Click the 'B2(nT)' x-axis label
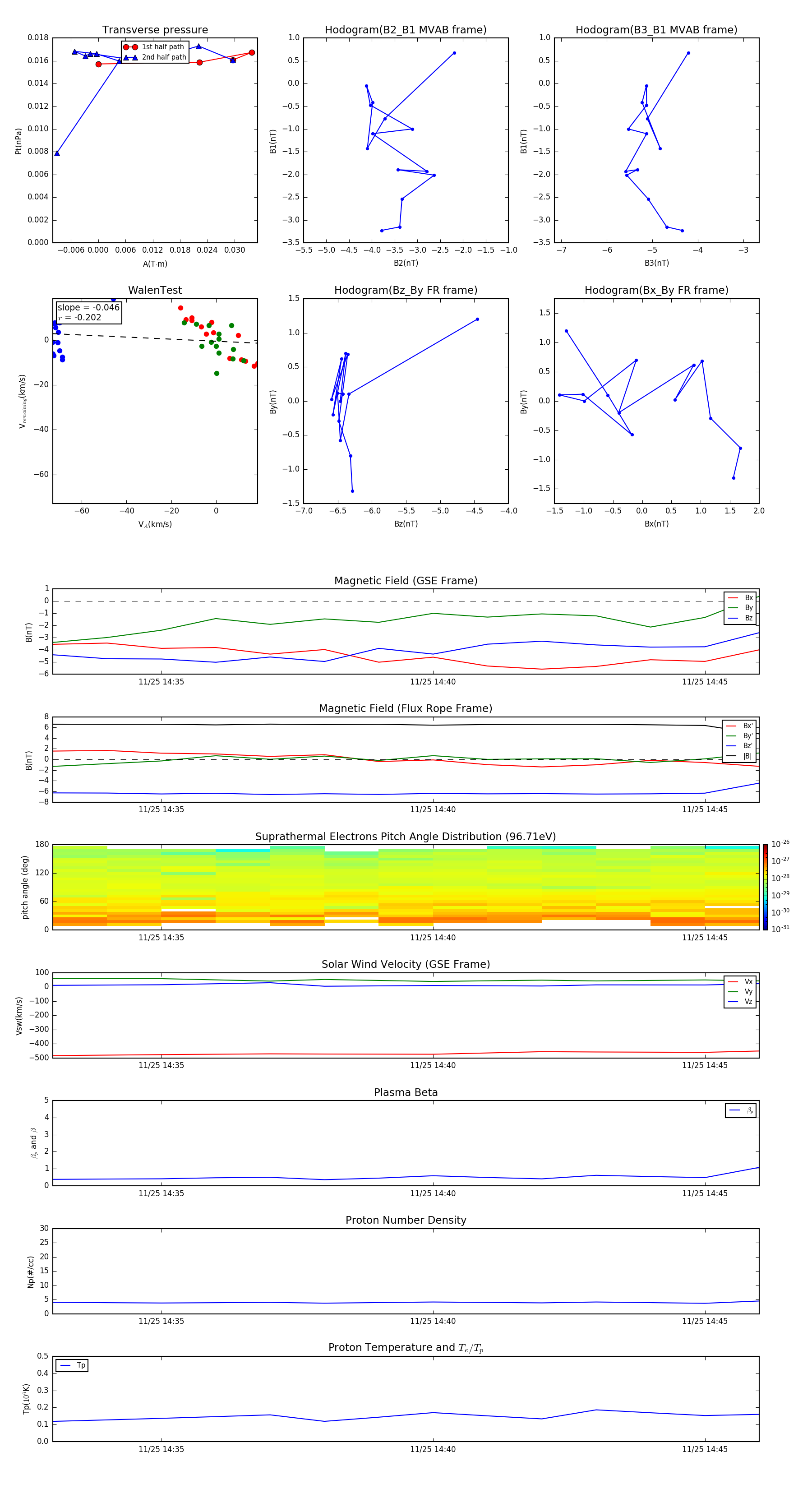 [406, 263]
